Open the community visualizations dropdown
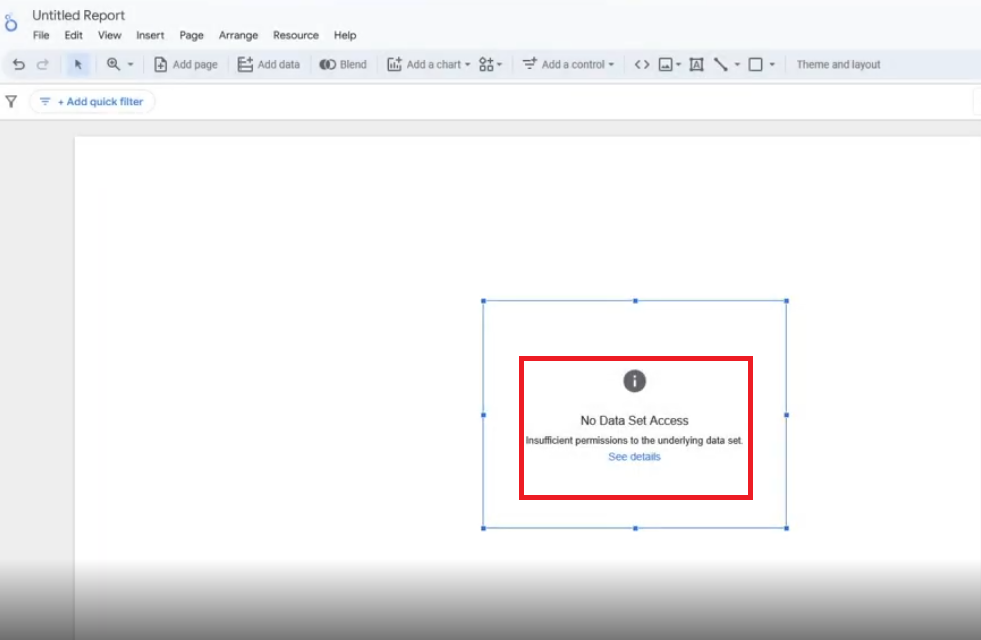Screen dimensions: 981x640 [490, 64]
